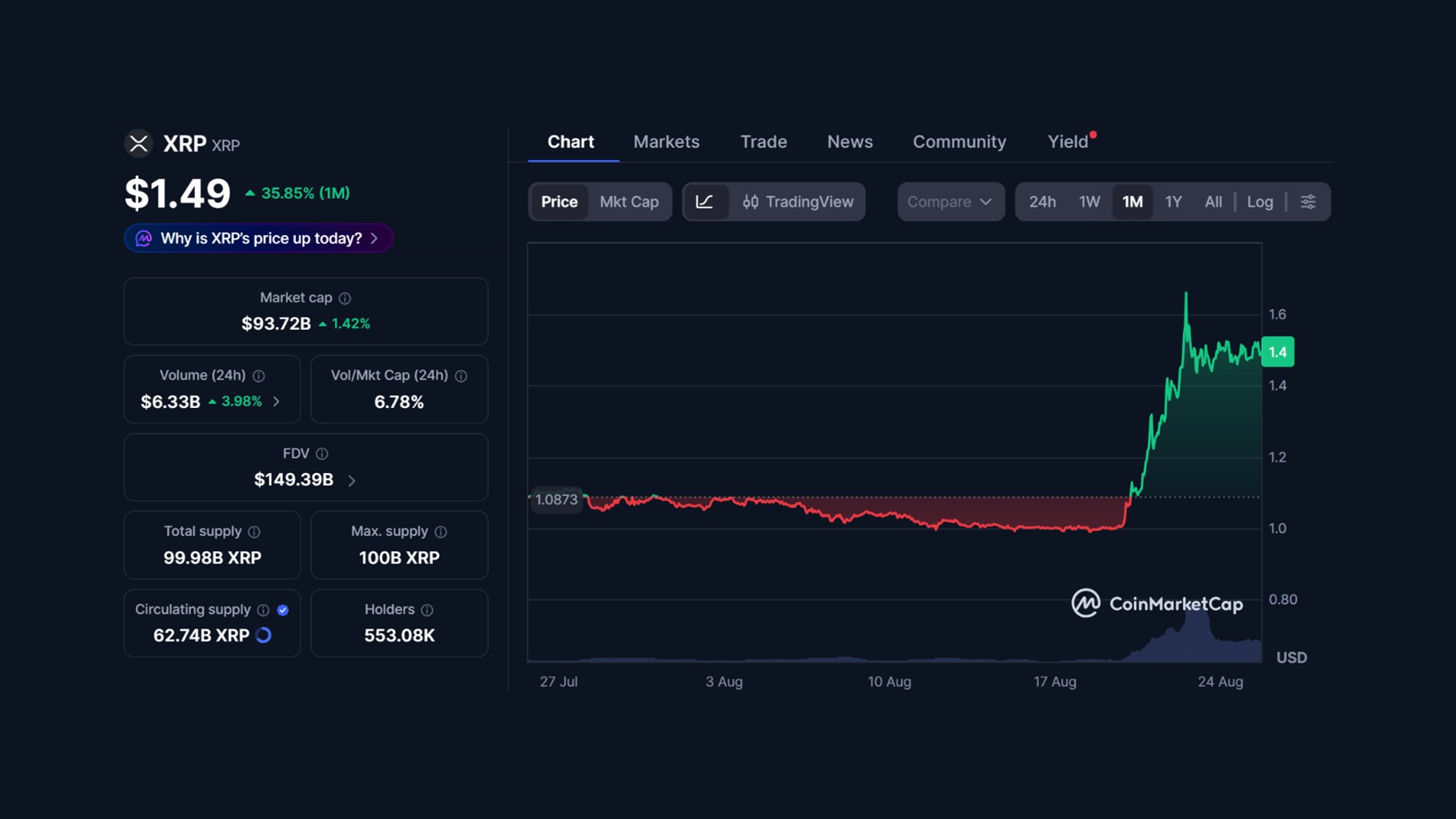Screen dimensions: 1456x819
Task: Click the Volume (24h) info icon
Action: [x=259, y=376]
